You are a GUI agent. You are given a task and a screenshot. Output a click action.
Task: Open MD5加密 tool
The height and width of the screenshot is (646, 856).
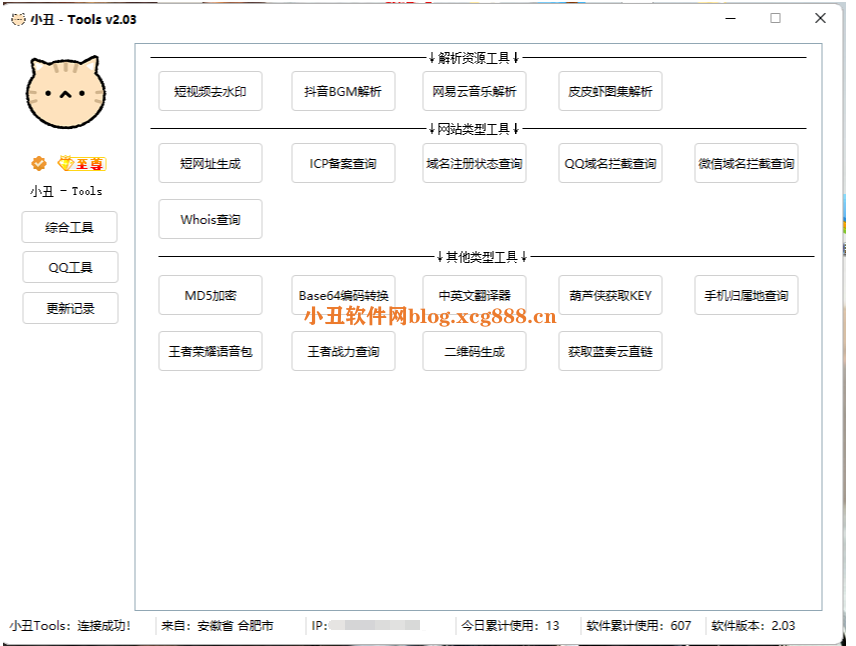coord(210,295)
